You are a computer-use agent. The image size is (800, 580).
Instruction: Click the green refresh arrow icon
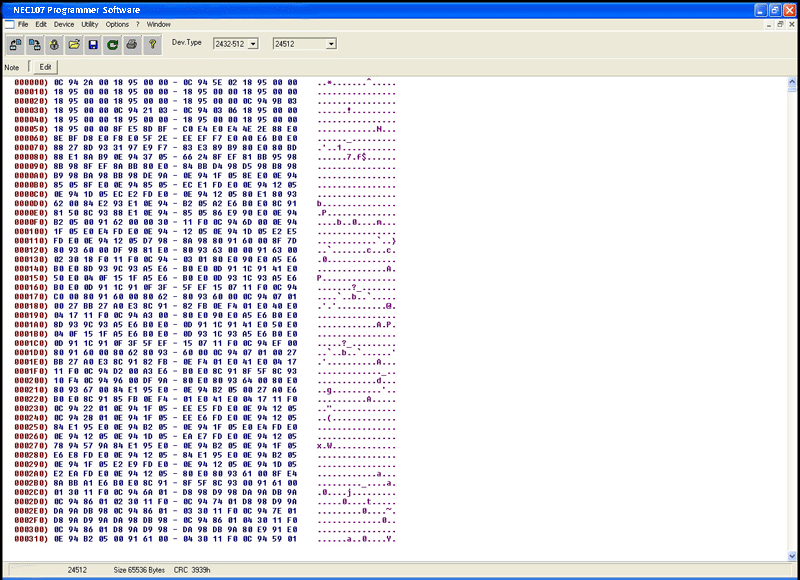click(112, 45)
